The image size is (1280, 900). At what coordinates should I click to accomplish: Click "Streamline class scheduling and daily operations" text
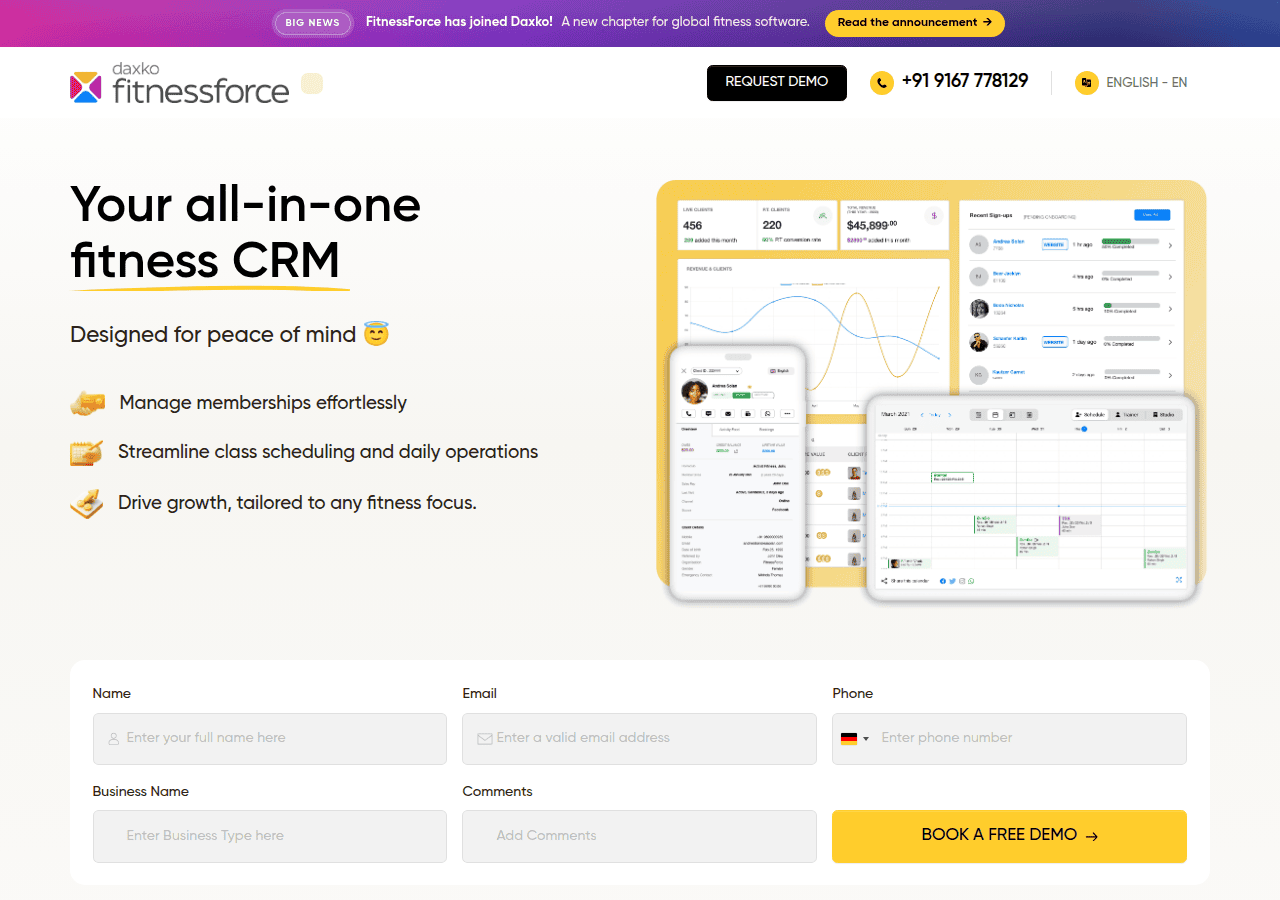[328, 452]
